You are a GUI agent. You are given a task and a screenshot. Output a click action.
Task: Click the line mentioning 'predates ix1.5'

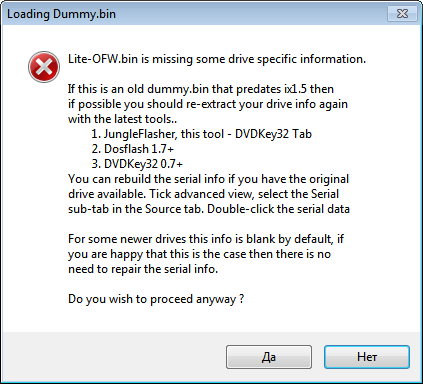201,89
